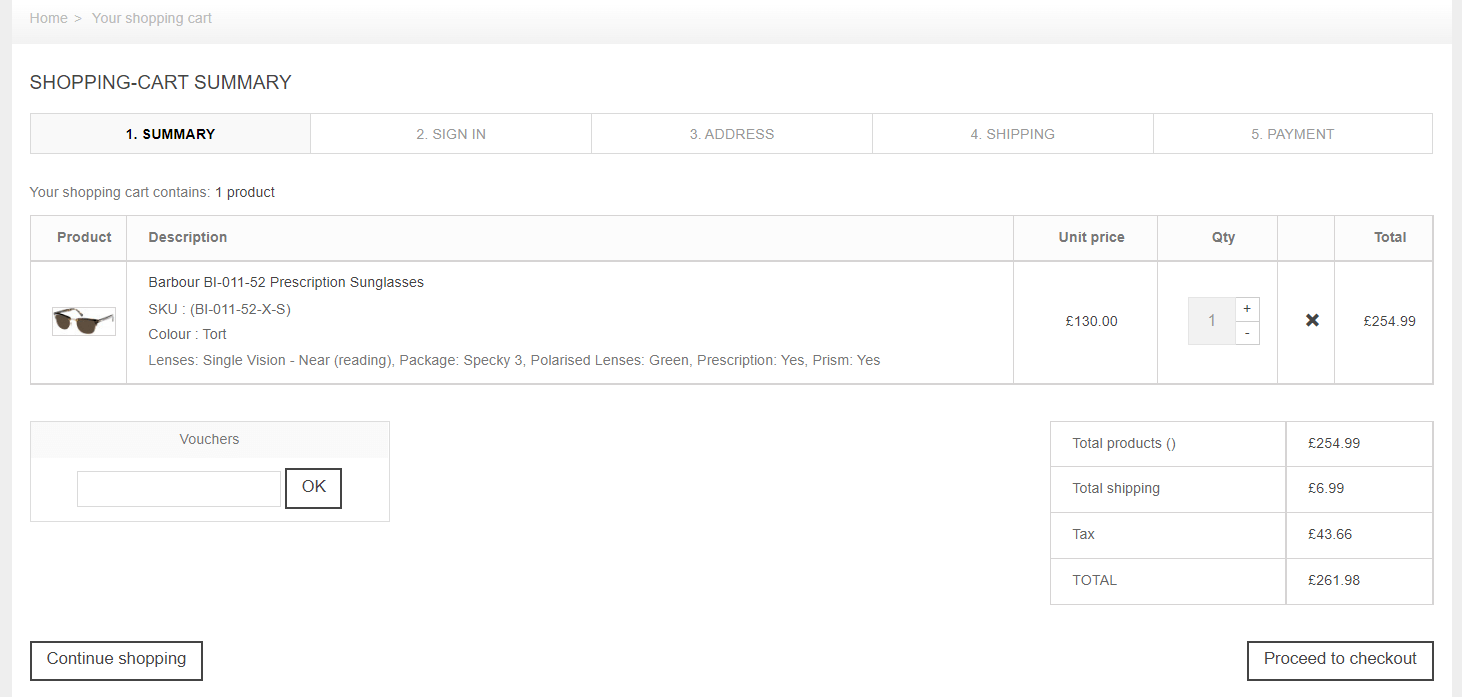Click the Tax value £43.66
The image size is (1462, 697).
coord(1330,534)
